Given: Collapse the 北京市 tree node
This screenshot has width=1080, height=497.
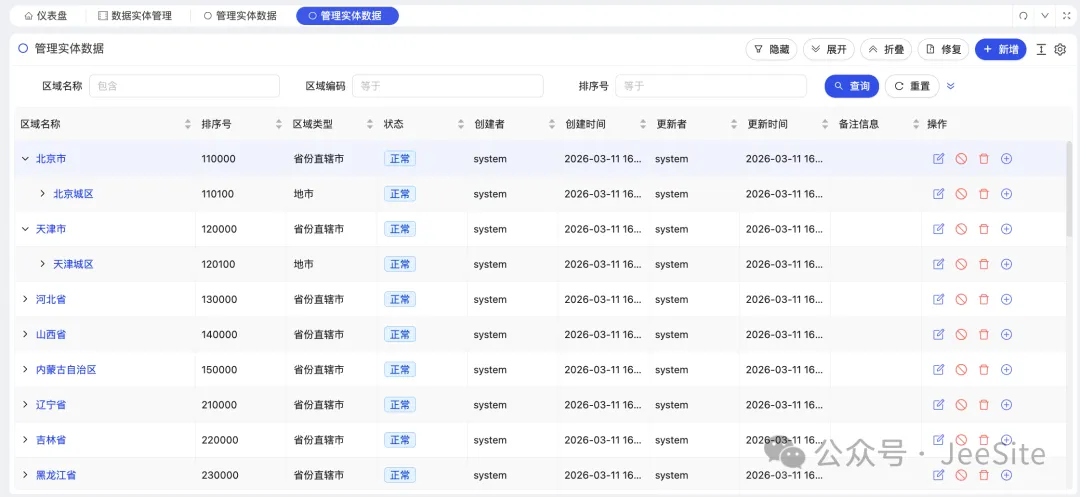Looking at the screenshot, I should click(x=25, y=159).
